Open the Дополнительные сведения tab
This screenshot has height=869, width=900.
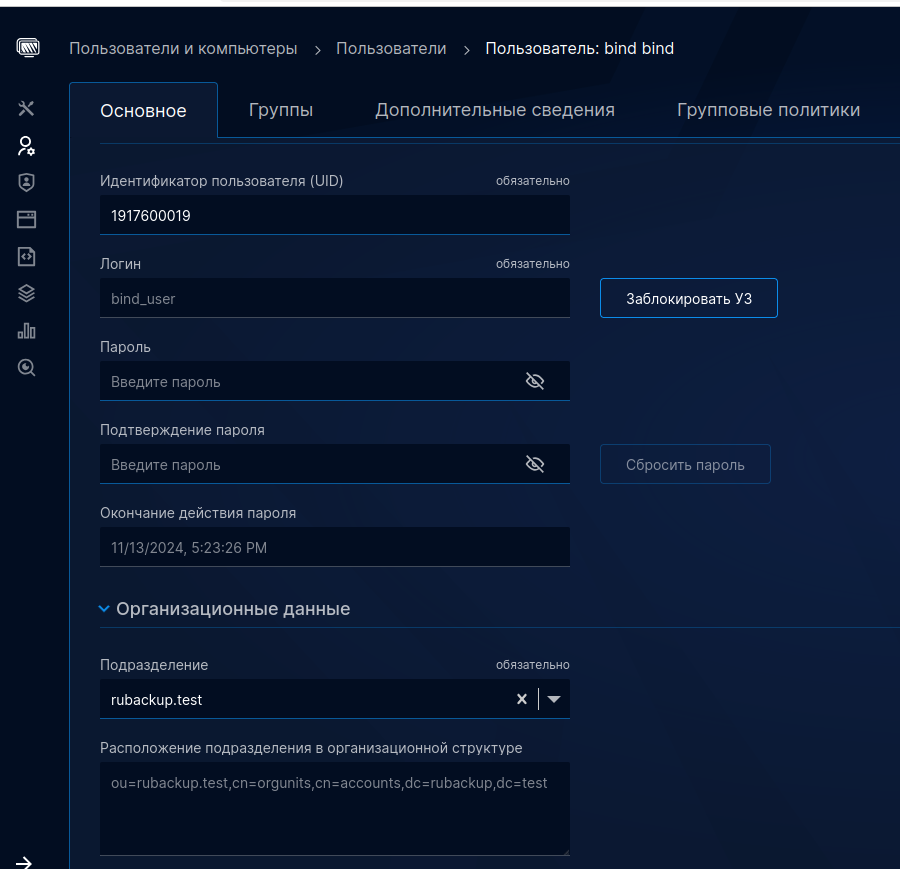[x=494, y=110]
